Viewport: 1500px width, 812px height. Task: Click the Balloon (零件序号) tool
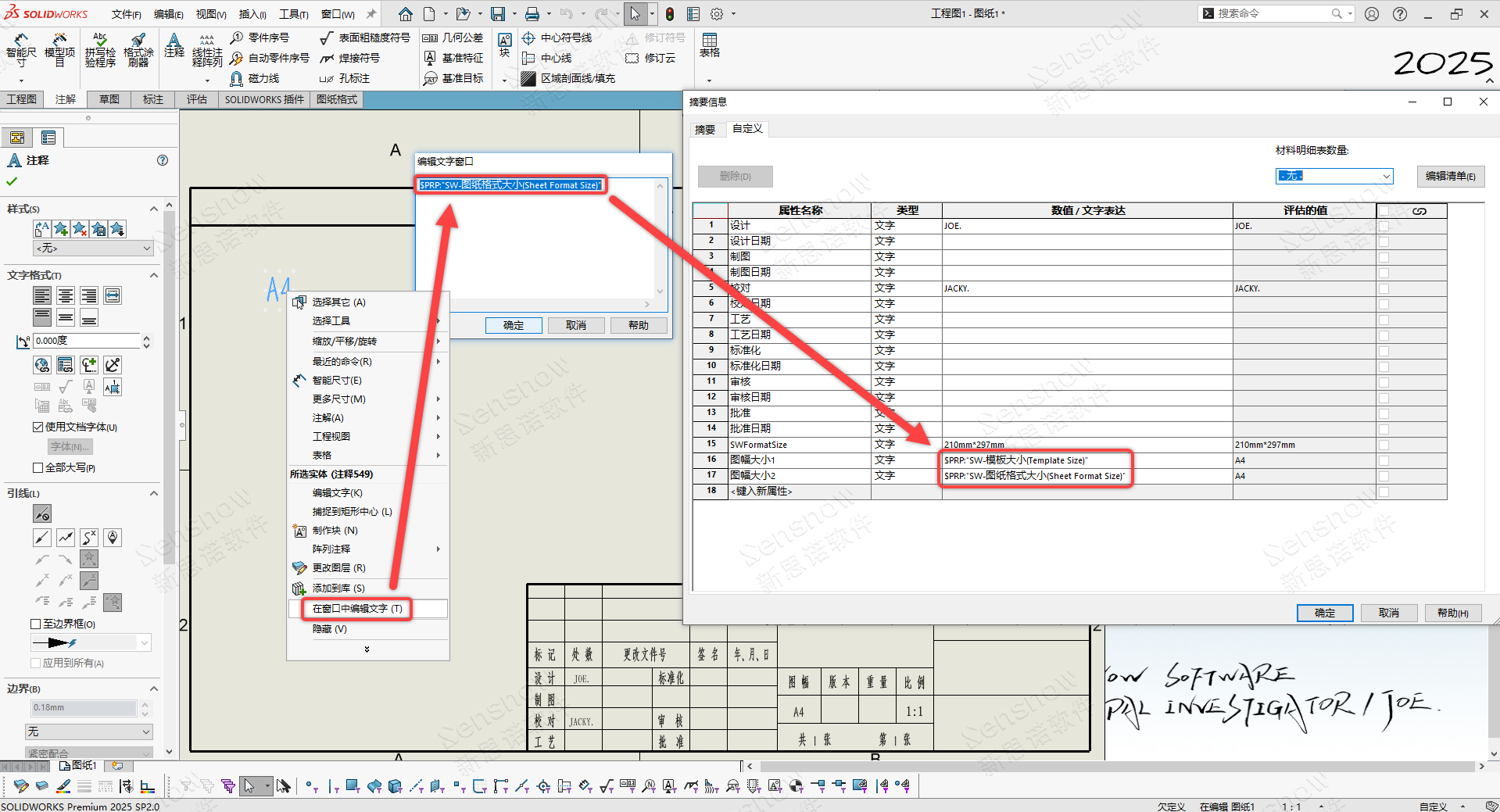260,38
